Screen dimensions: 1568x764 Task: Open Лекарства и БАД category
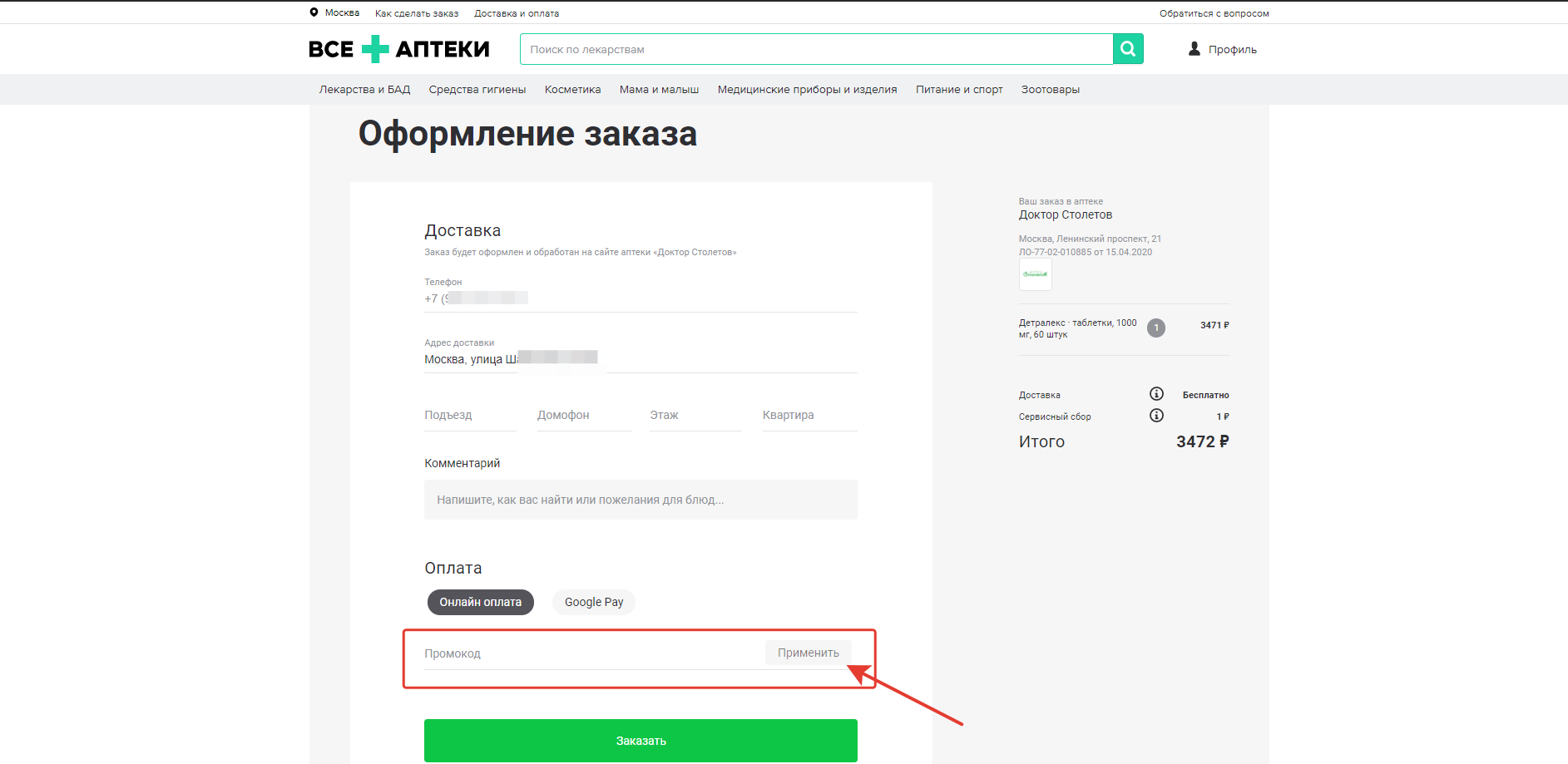click(x=364, y=90)
